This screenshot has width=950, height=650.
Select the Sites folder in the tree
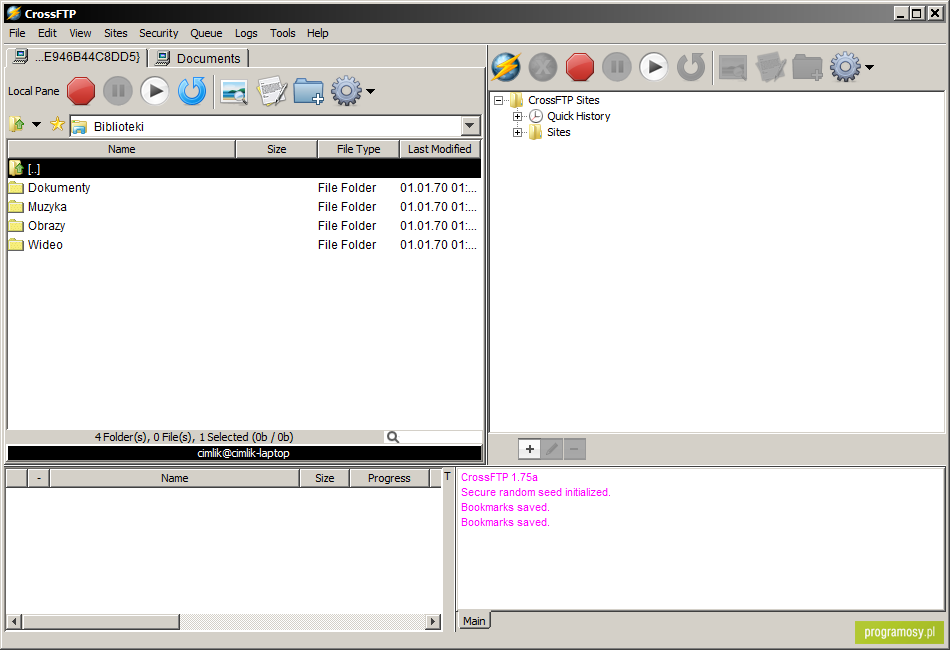tap(559, 133)
